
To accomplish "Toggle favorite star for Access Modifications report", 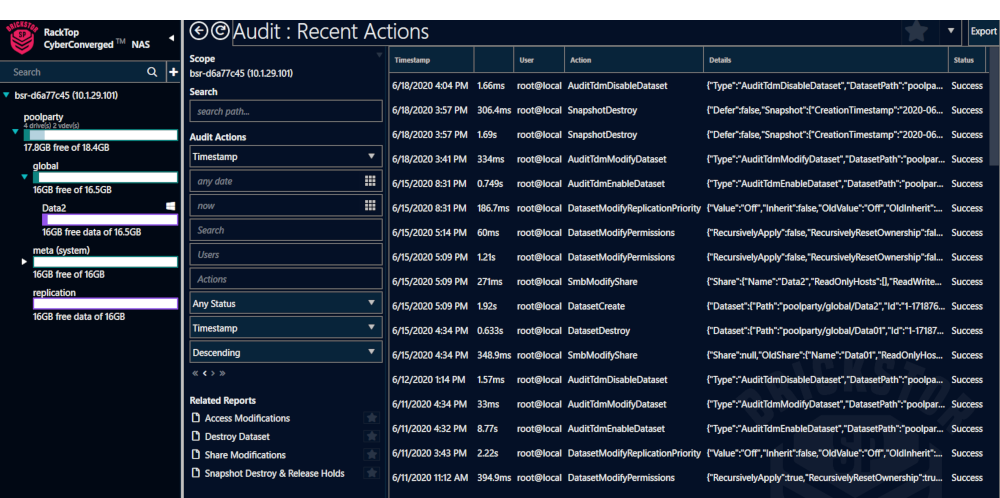I will [372, 418].
